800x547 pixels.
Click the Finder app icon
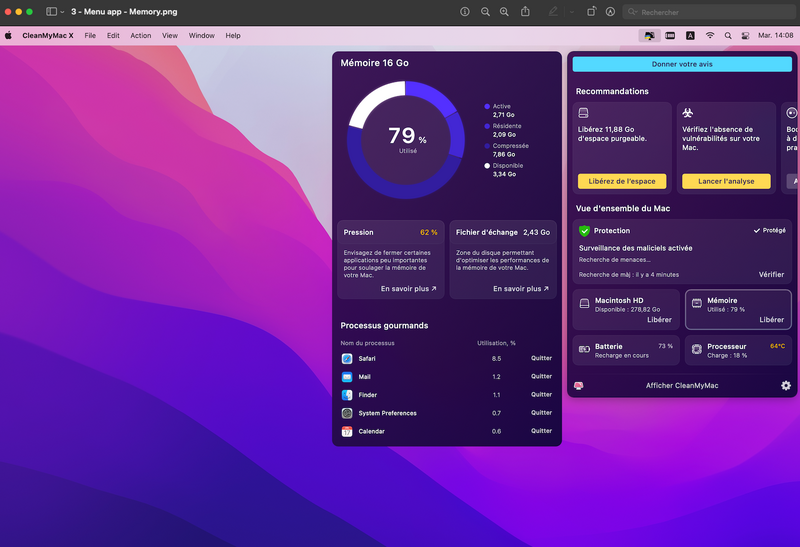point(347,395)
